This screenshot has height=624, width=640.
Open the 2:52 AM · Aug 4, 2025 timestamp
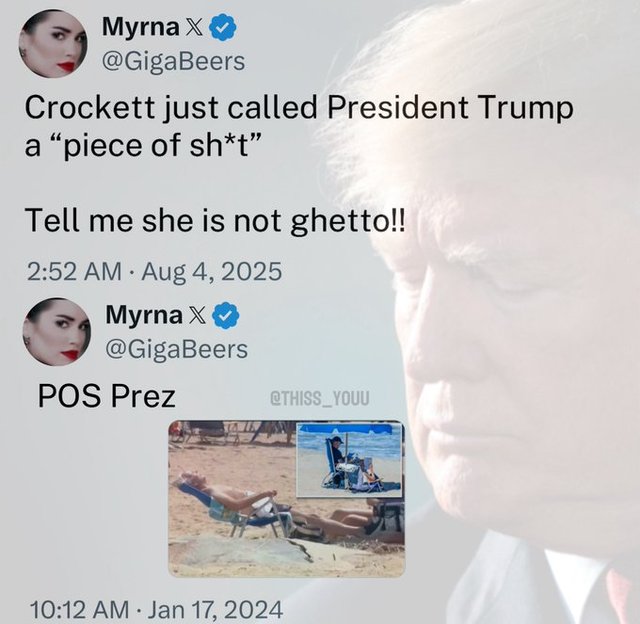tap(154, 271)
